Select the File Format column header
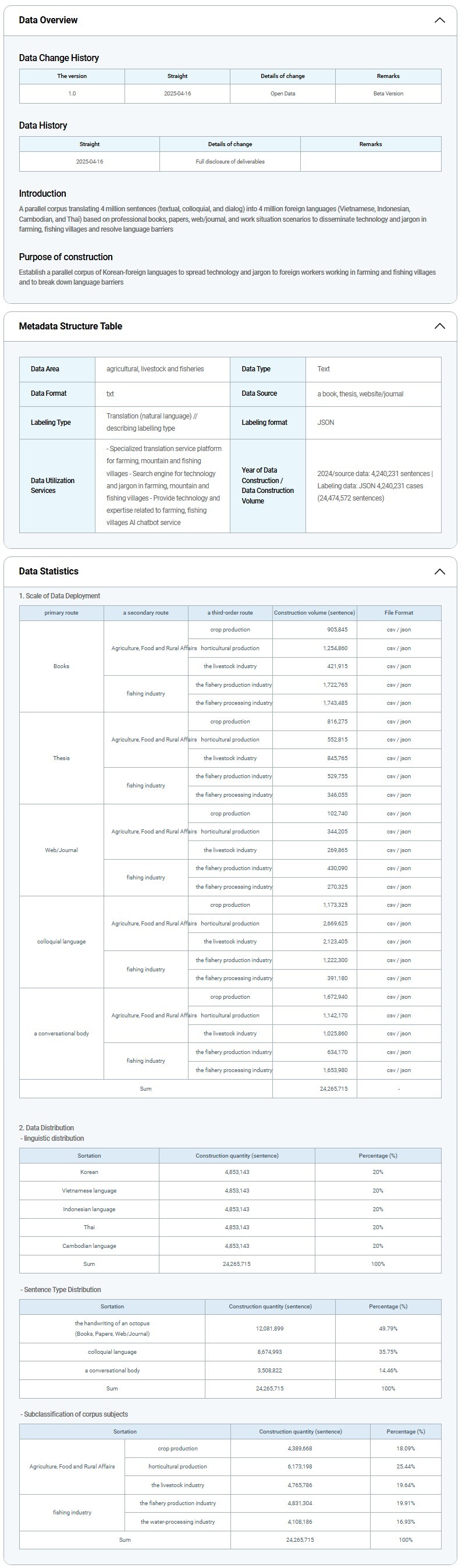The image size is (462, 1568). pyautogui.click(x=399, y=613)
